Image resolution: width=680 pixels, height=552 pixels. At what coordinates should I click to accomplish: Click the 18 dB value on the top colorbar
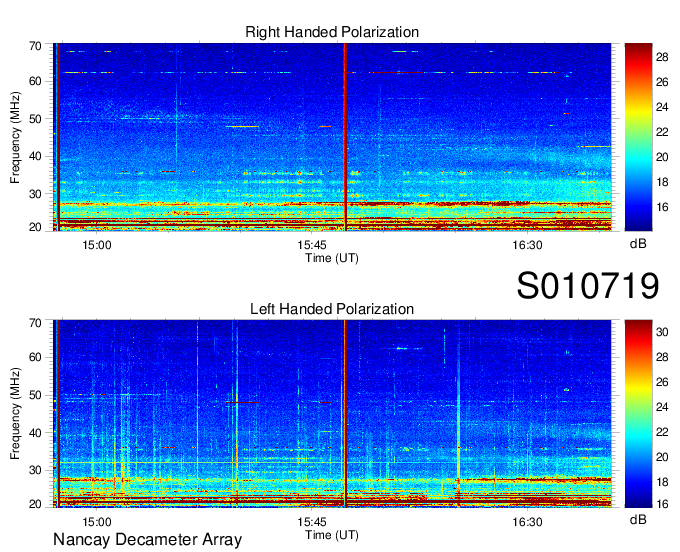point(662,182)
